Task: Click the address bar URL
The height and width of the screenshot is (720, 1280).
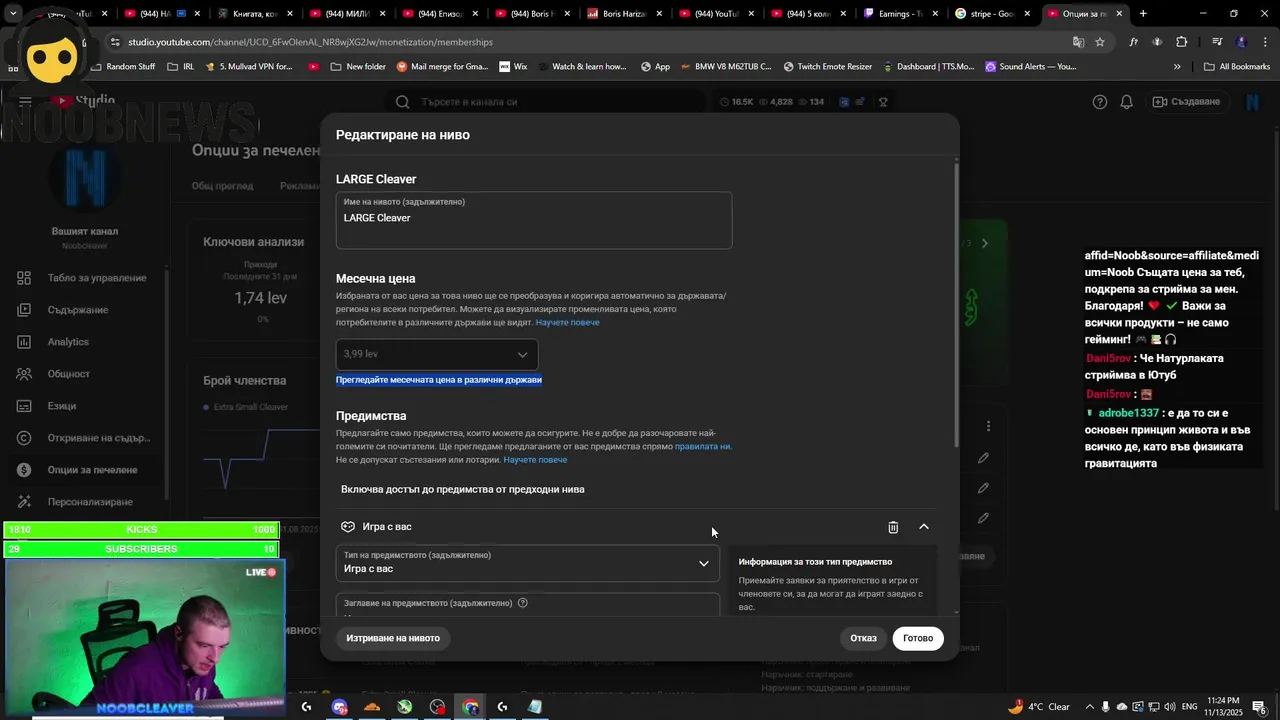Action: 310,42
